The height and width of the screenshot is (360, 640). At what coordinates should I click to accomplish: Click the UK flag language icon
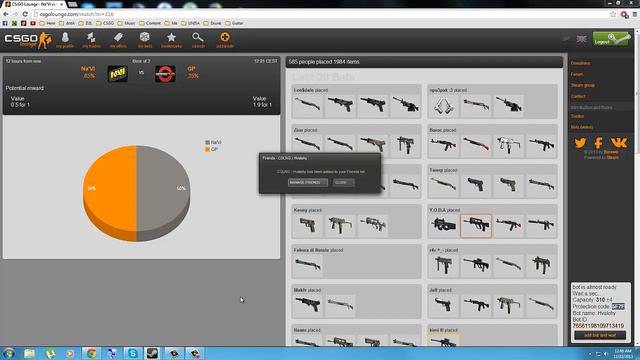coord(582,39)
